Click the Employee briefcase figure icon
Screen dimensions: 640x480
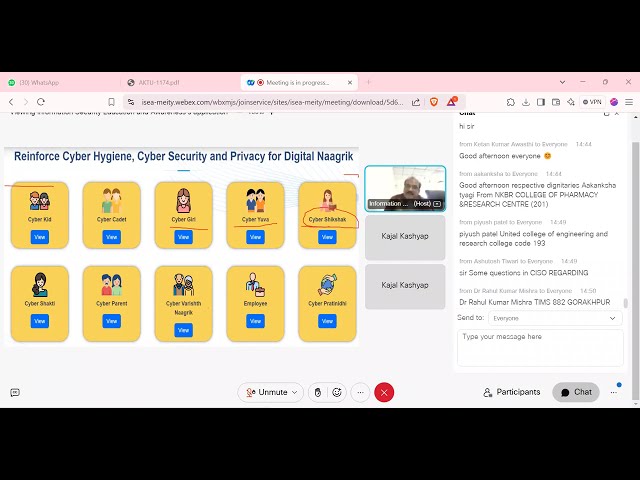point(256,285)
